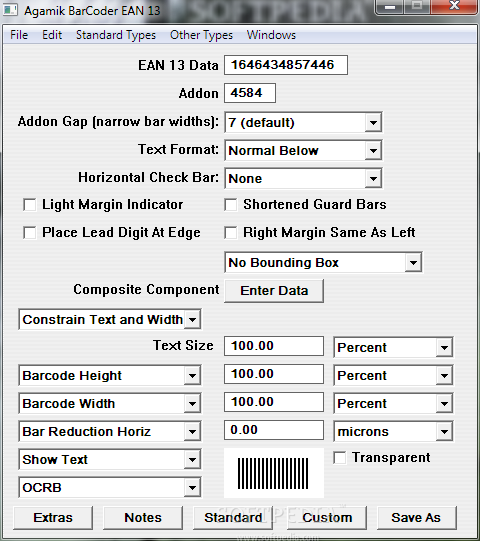Click the Addon input field
The width and height of the screenshot is (480, 541).
coord(250,93)
